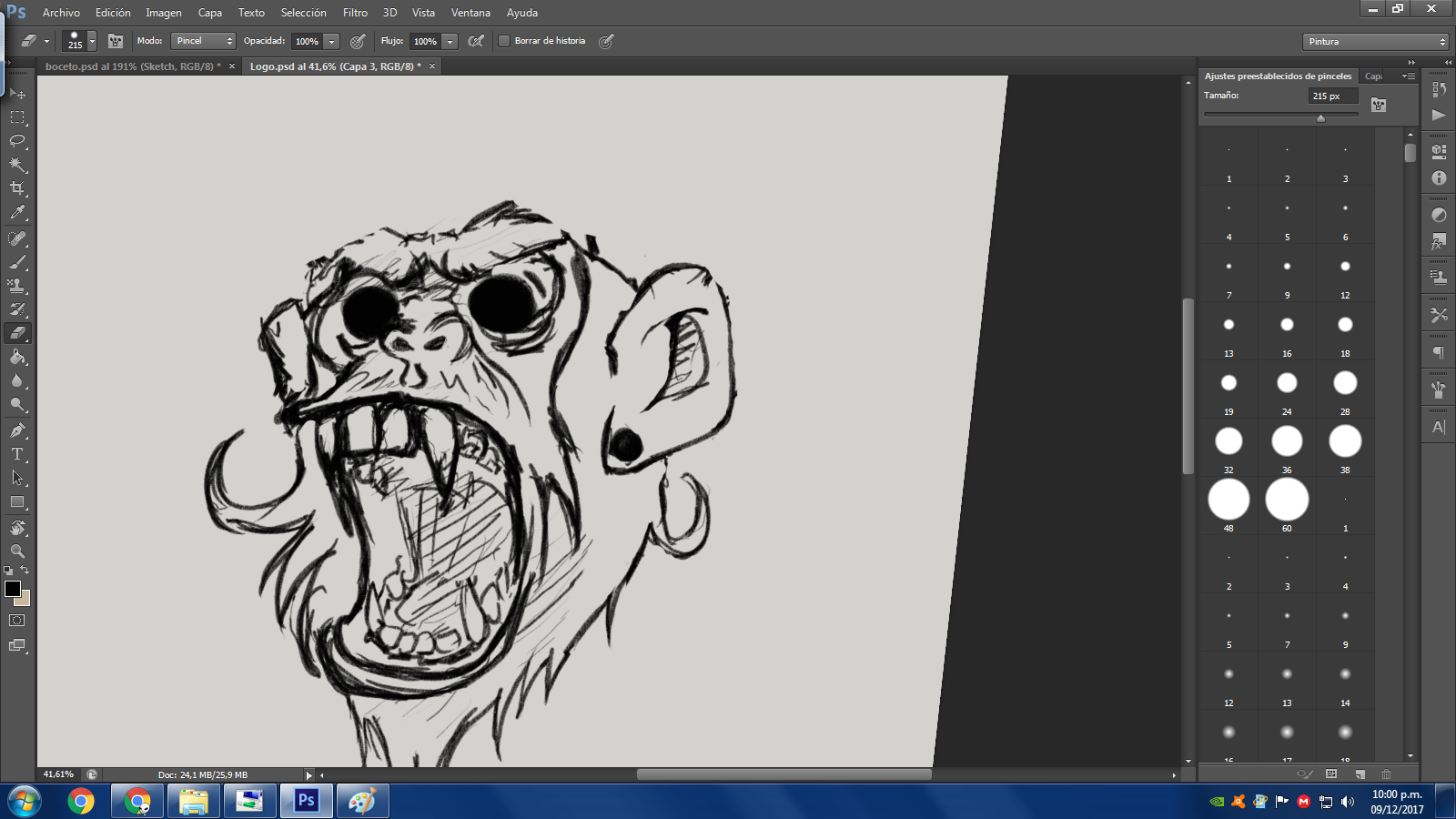Select the Brush tool in toolbox
This screenshot has height=819, width=1456.
(x=17, y=262)
